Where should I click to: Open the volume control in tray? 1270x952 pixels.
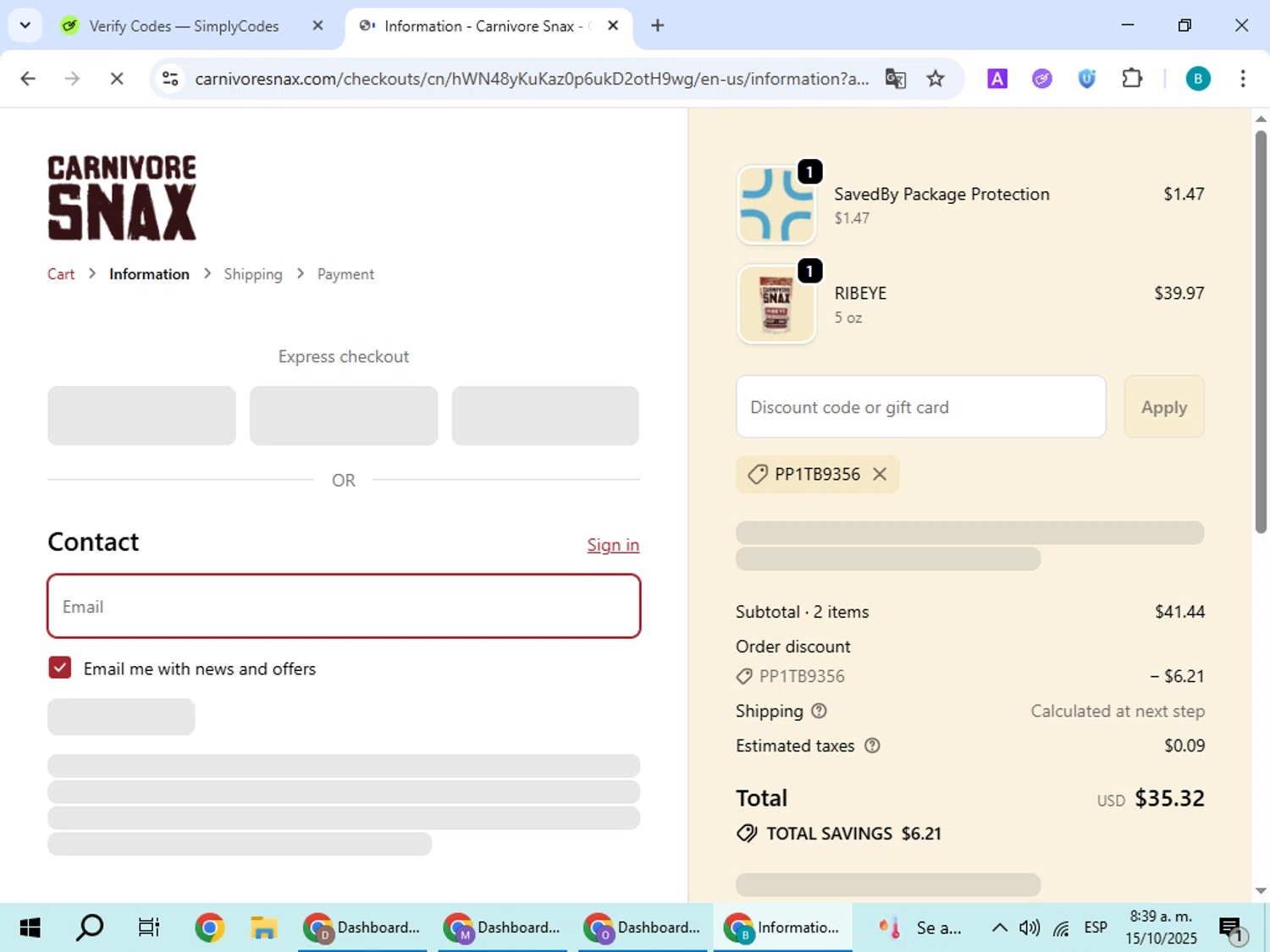click(1030, 927)
